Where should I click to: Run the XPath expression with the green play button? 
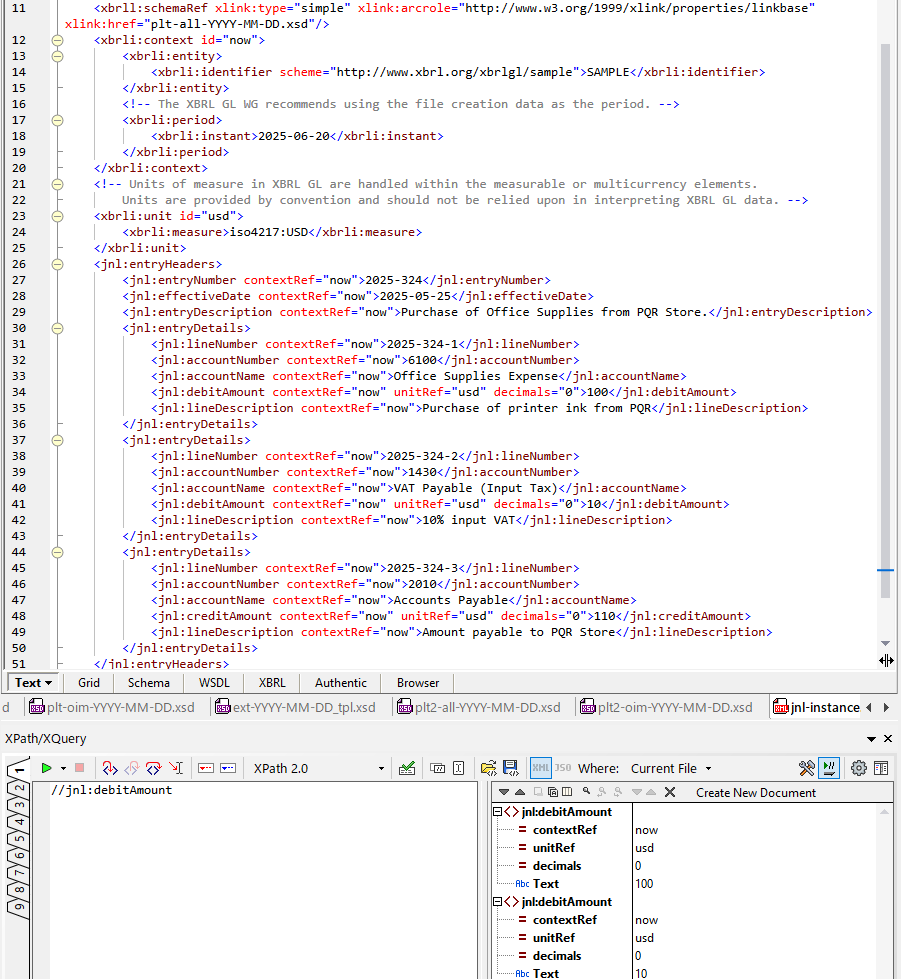coord(46,768)
